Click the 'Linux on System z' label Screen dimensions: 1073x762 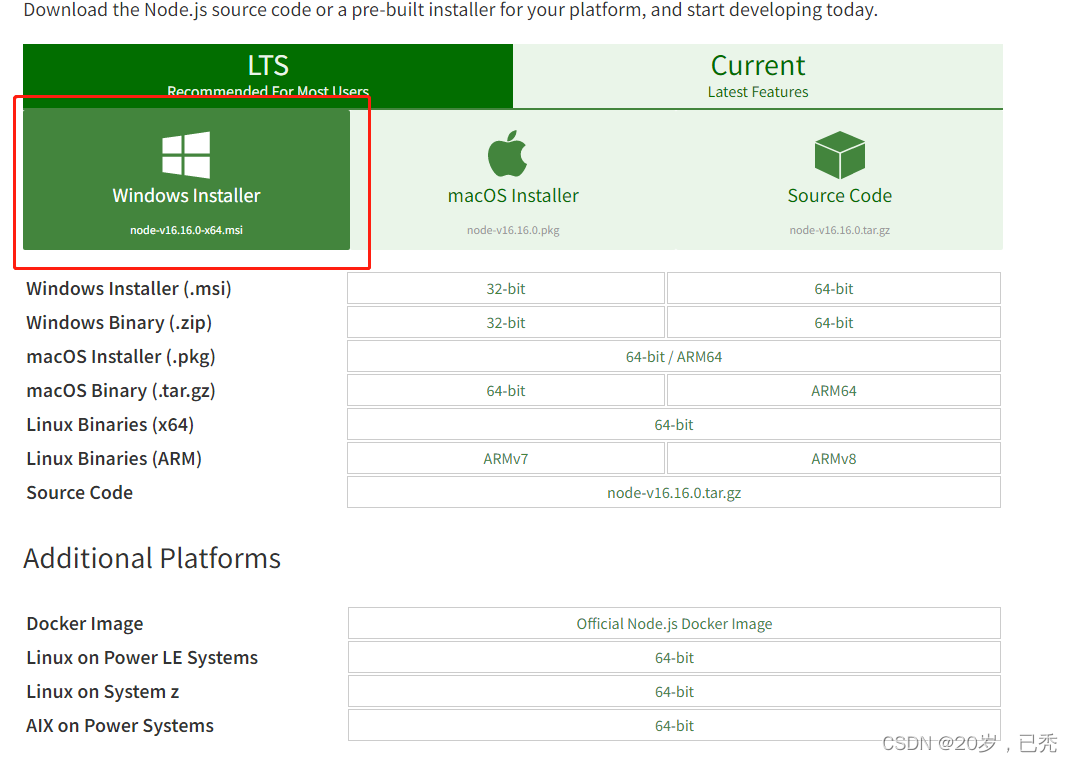pos(103,692)
